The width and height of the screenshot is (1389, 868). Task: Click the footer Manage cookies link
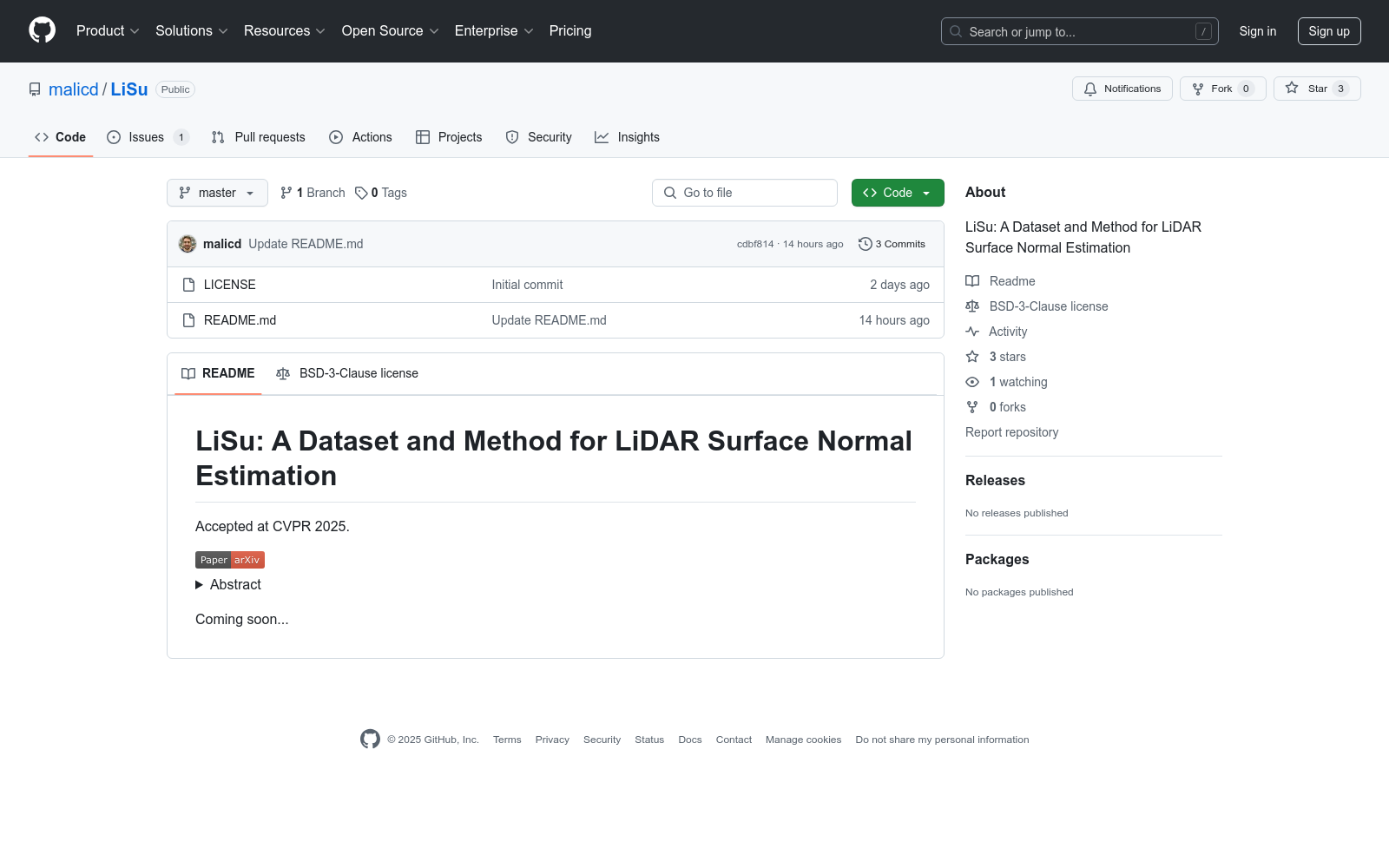pyautogui.click(x=804, y=740)
